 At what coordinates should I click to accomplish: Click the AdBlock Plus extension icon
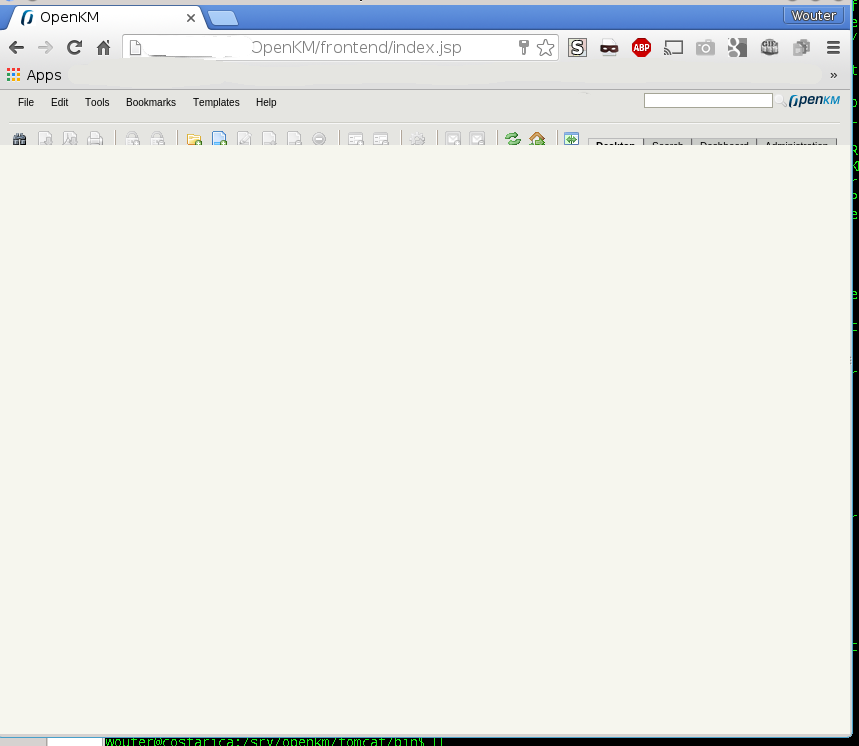click(x=641, y=47)
